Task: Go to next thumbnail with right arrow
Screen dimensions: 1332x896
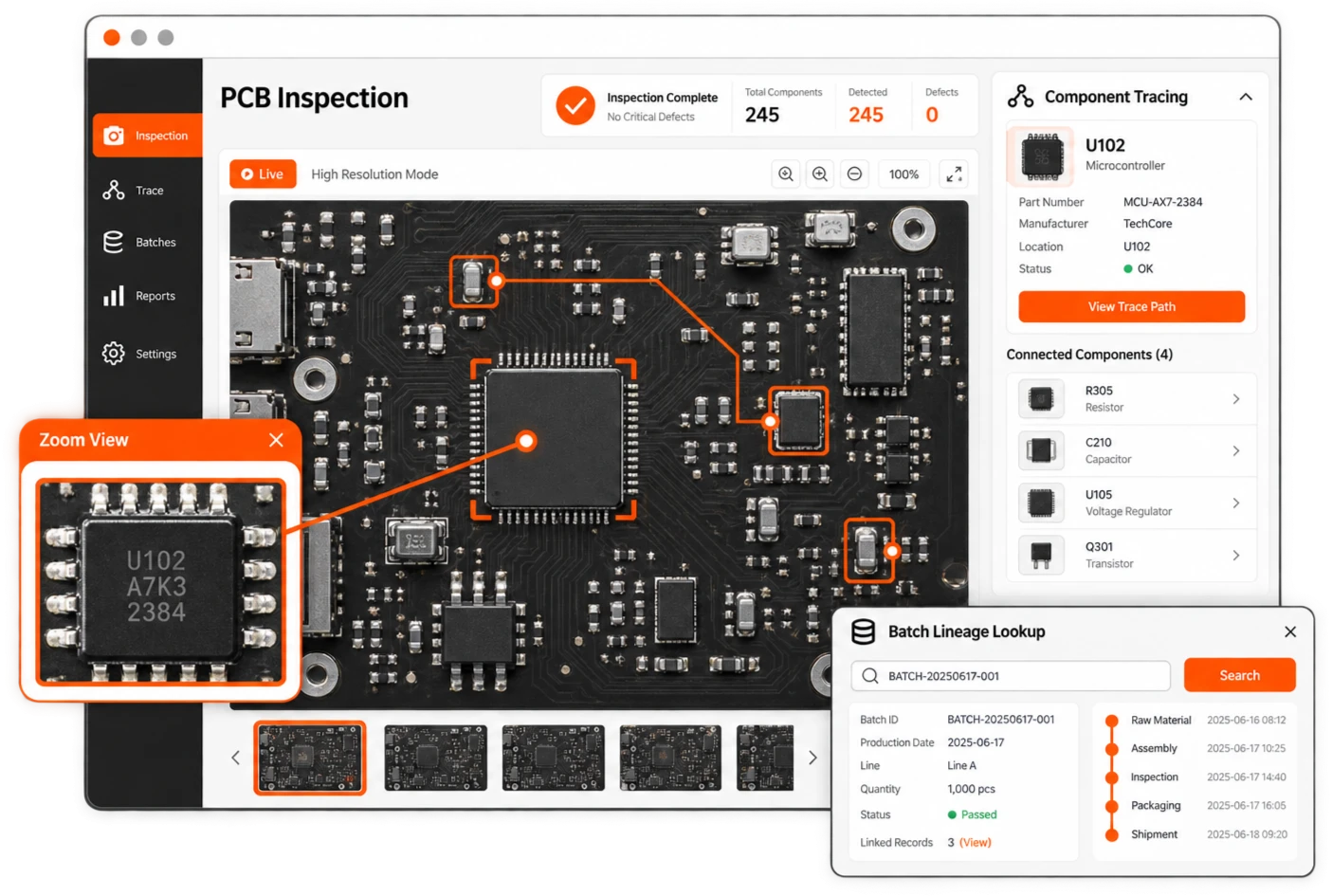Action: [x=812, y=758]
